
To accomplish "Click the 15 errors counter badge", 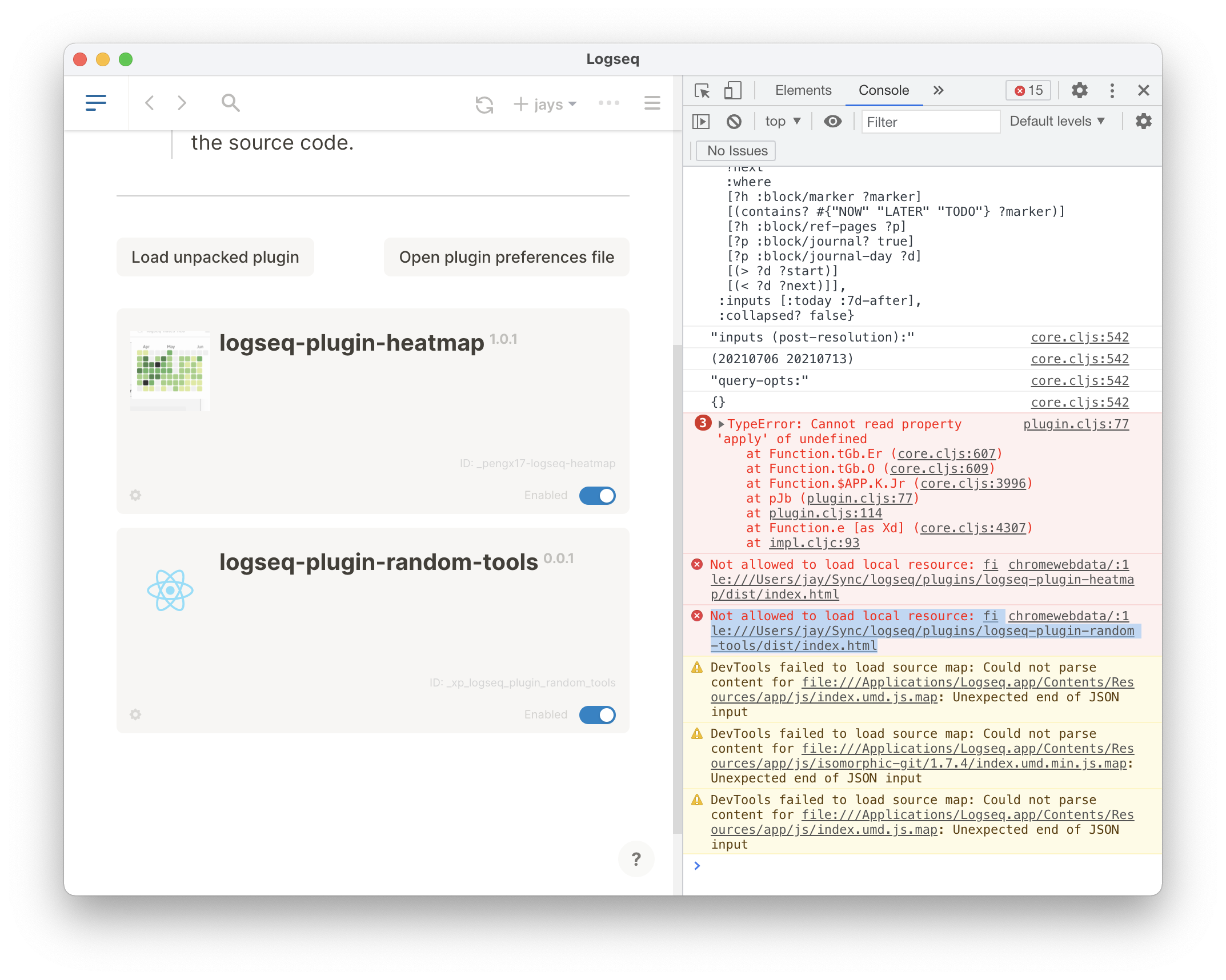I will point(1028,90).
